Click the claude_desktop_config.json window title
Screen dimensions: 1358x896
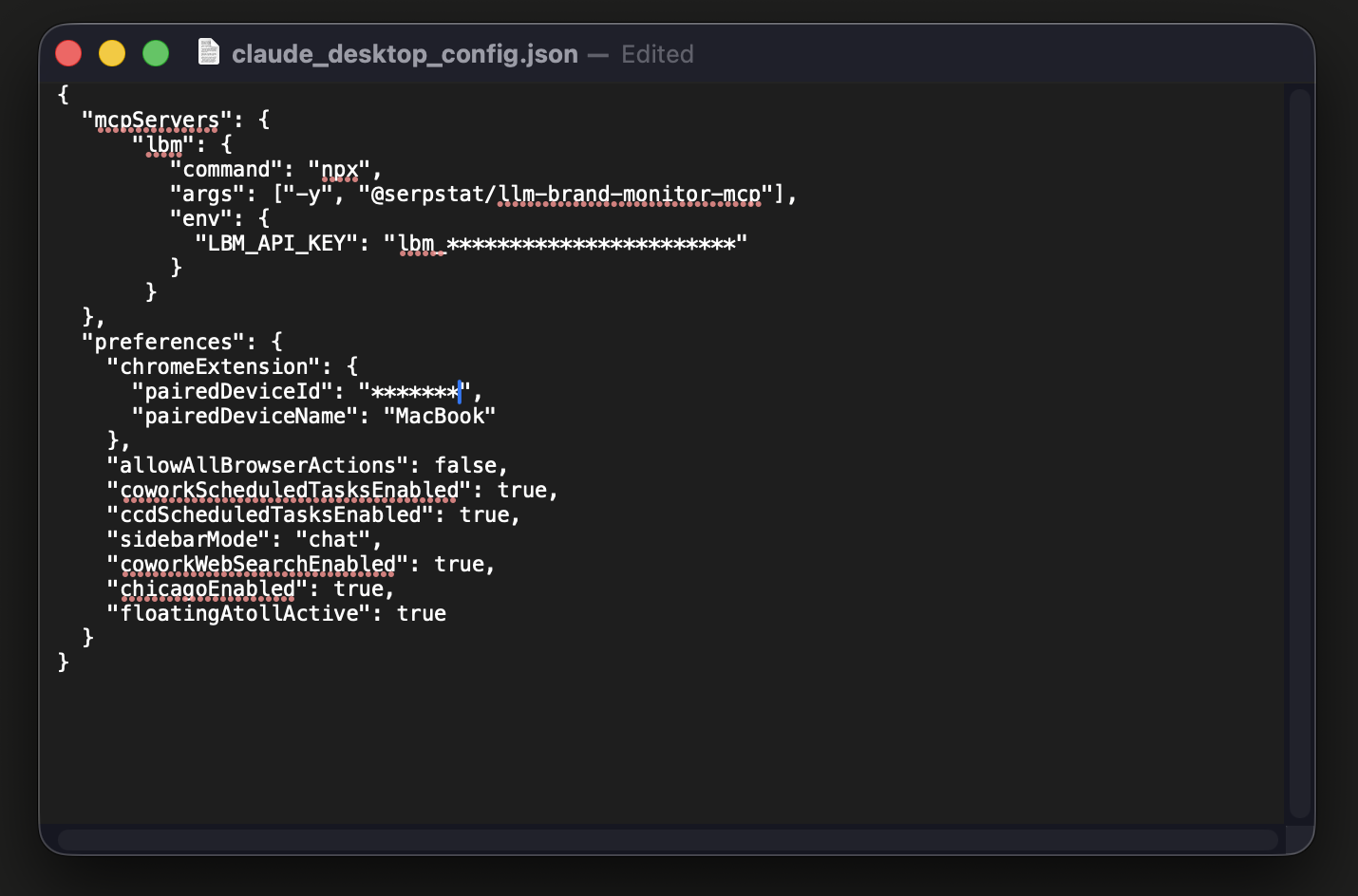pos(405,54)
